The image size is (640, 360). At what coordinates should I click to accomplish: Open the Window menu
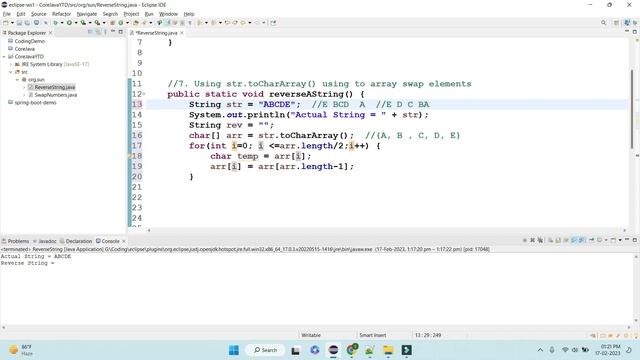point(168,14)
